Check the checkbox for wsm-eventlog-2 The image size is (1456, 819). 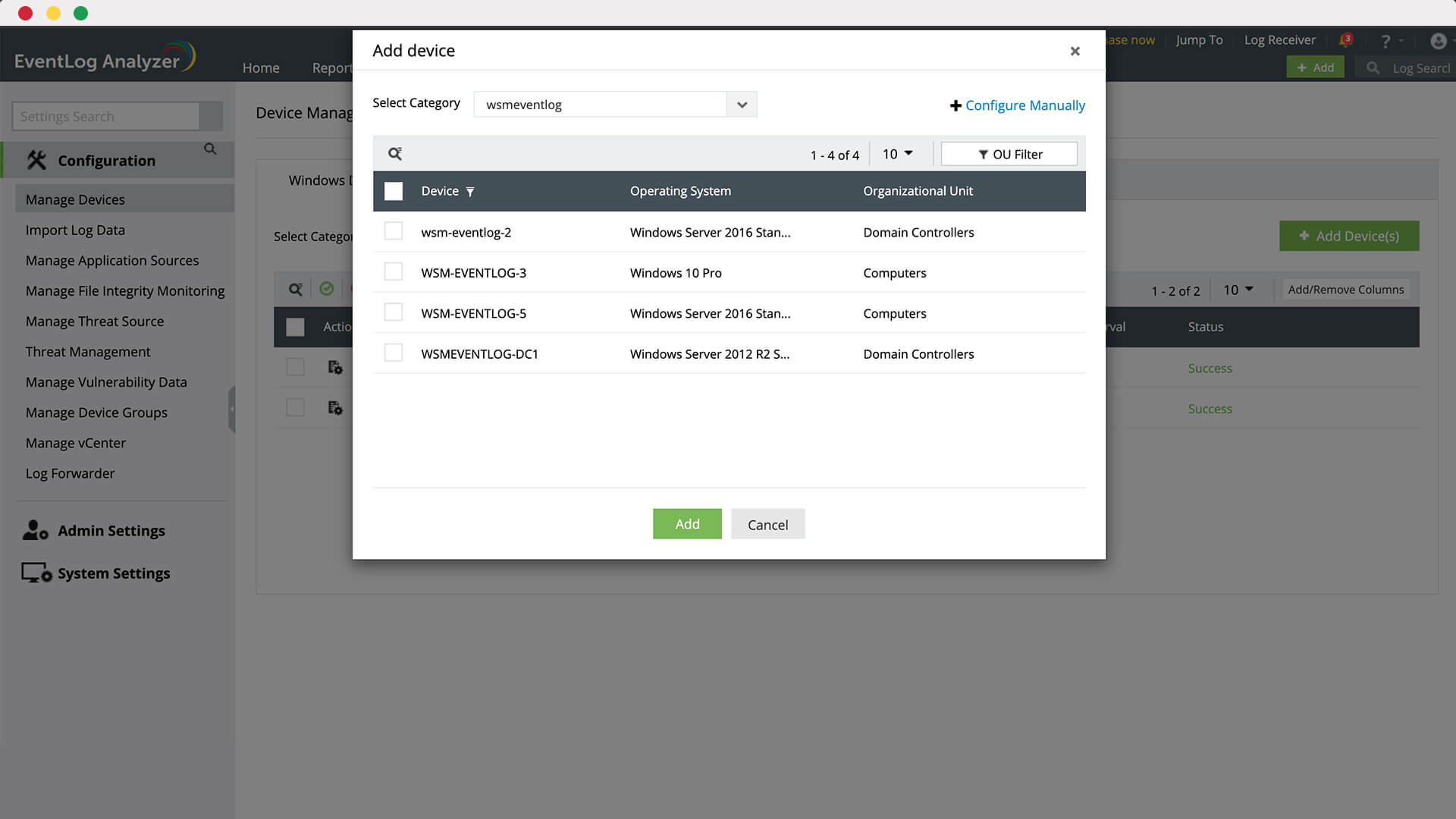394,231
